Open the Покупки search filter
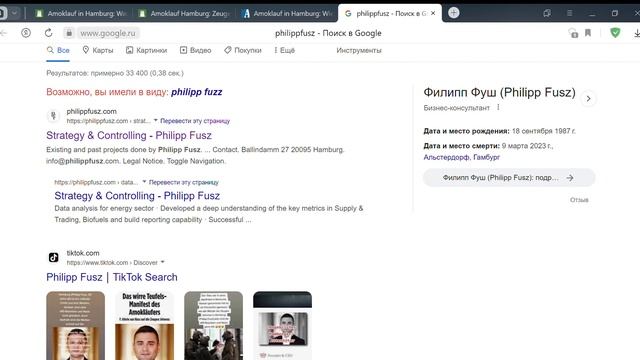Image resolution: width=640 pixels, height=360 pixels. point(242,50)
